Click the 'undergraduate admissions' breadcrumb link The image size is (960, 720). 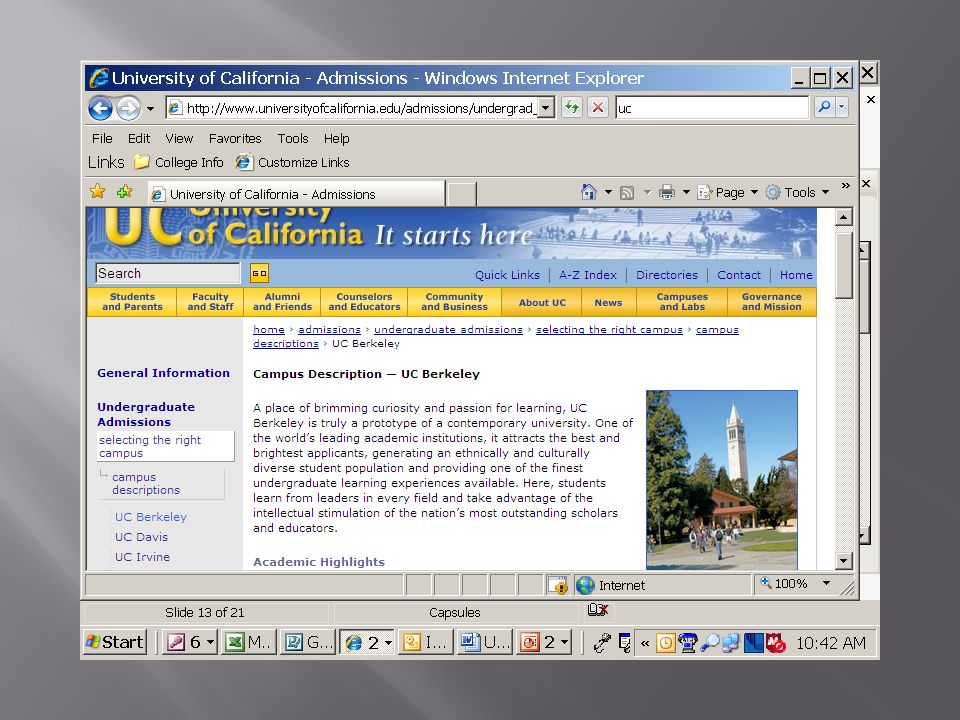[448, 329]
